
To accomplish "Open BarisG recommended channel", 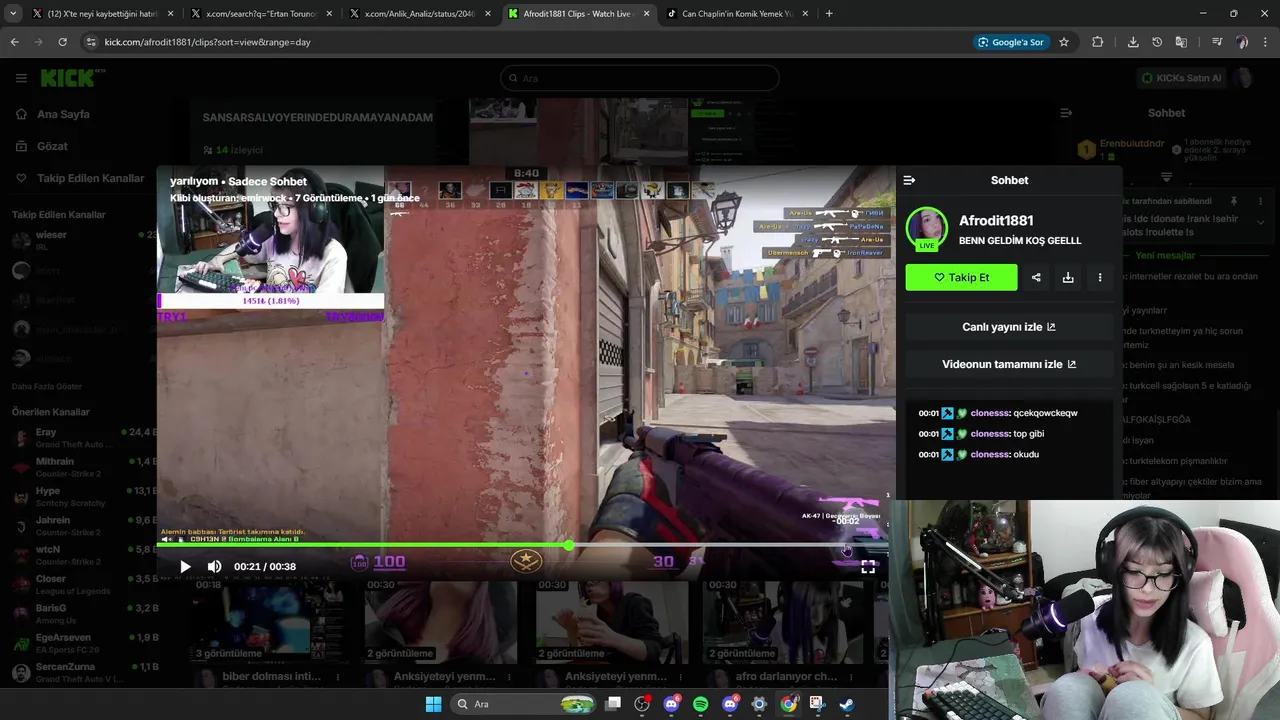I will click(x=80, y=613).
